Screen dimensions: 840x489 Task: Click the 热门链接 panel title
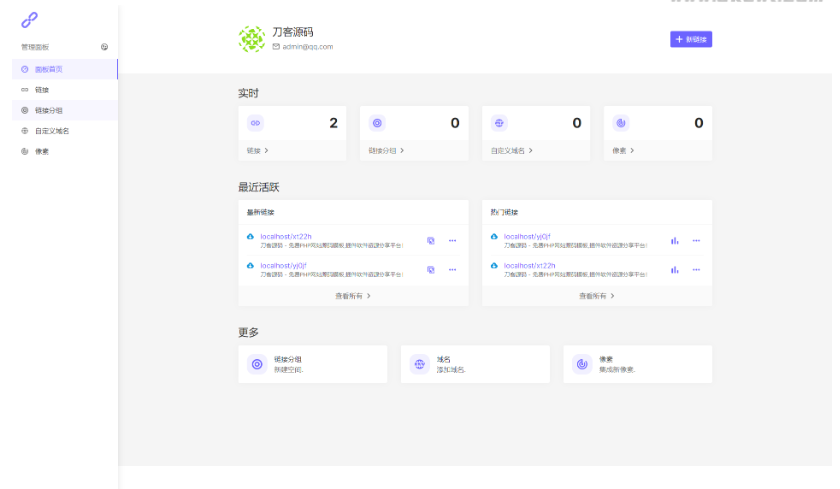(504, 212)
